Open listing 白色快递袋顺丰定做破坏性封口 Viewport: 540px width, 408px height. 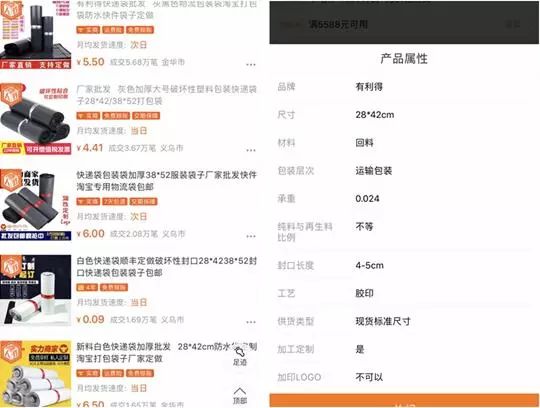(x=167, y=266)
